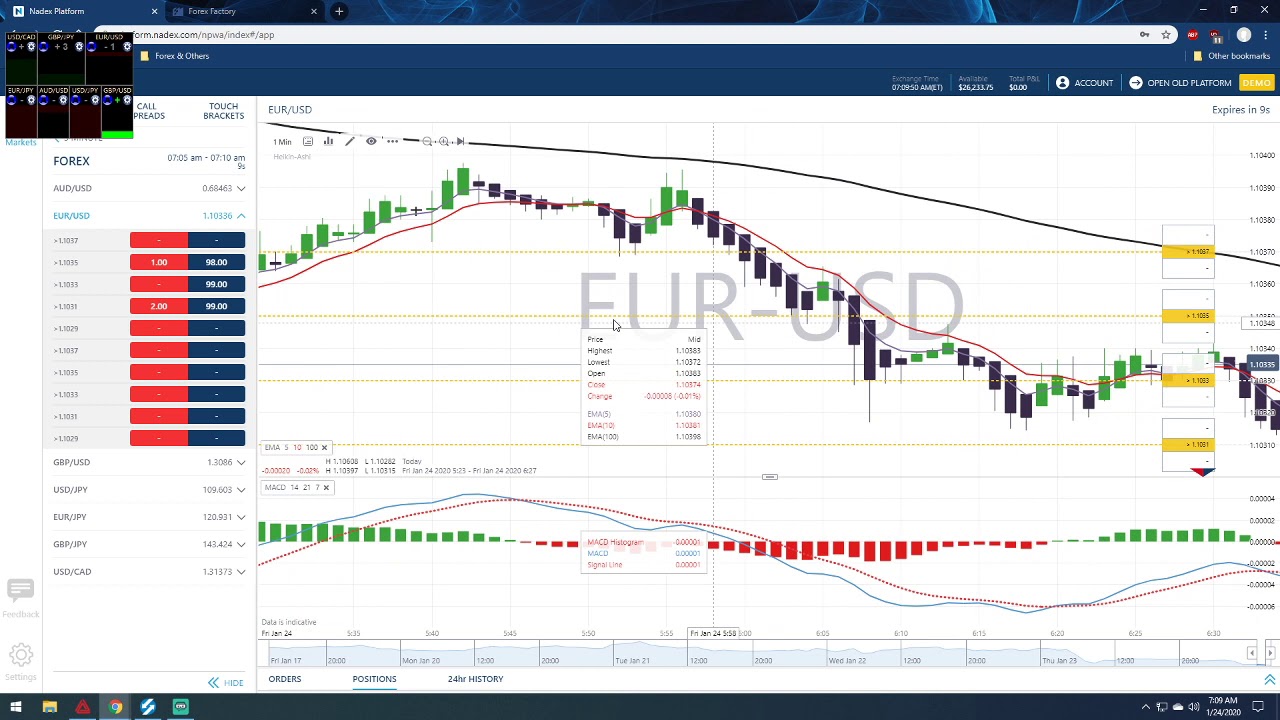Expand the EUR/JPY market row

(x=149, y=517)
